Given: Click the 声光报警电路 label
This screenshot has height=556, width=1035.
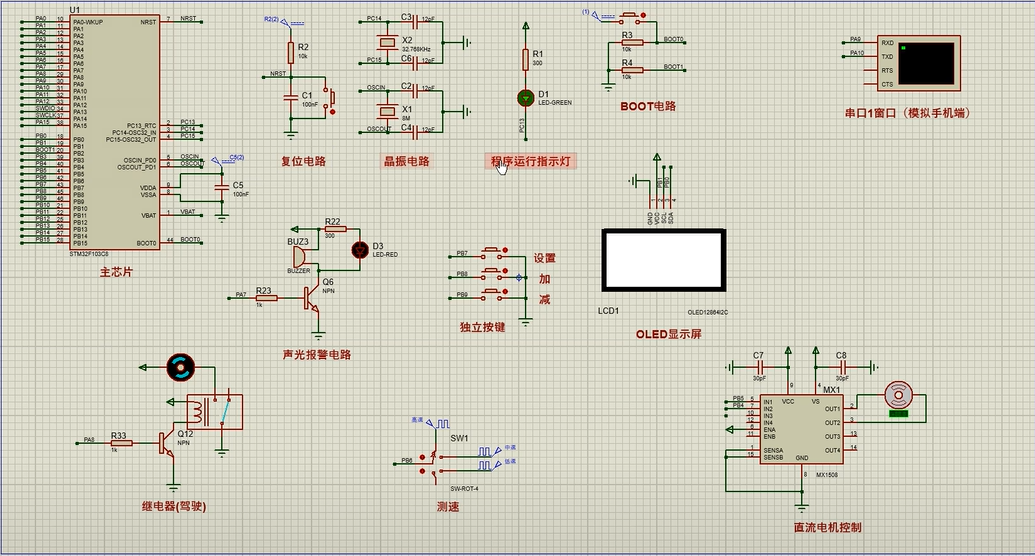Looking at the screenshot, I should click(317, 355).
